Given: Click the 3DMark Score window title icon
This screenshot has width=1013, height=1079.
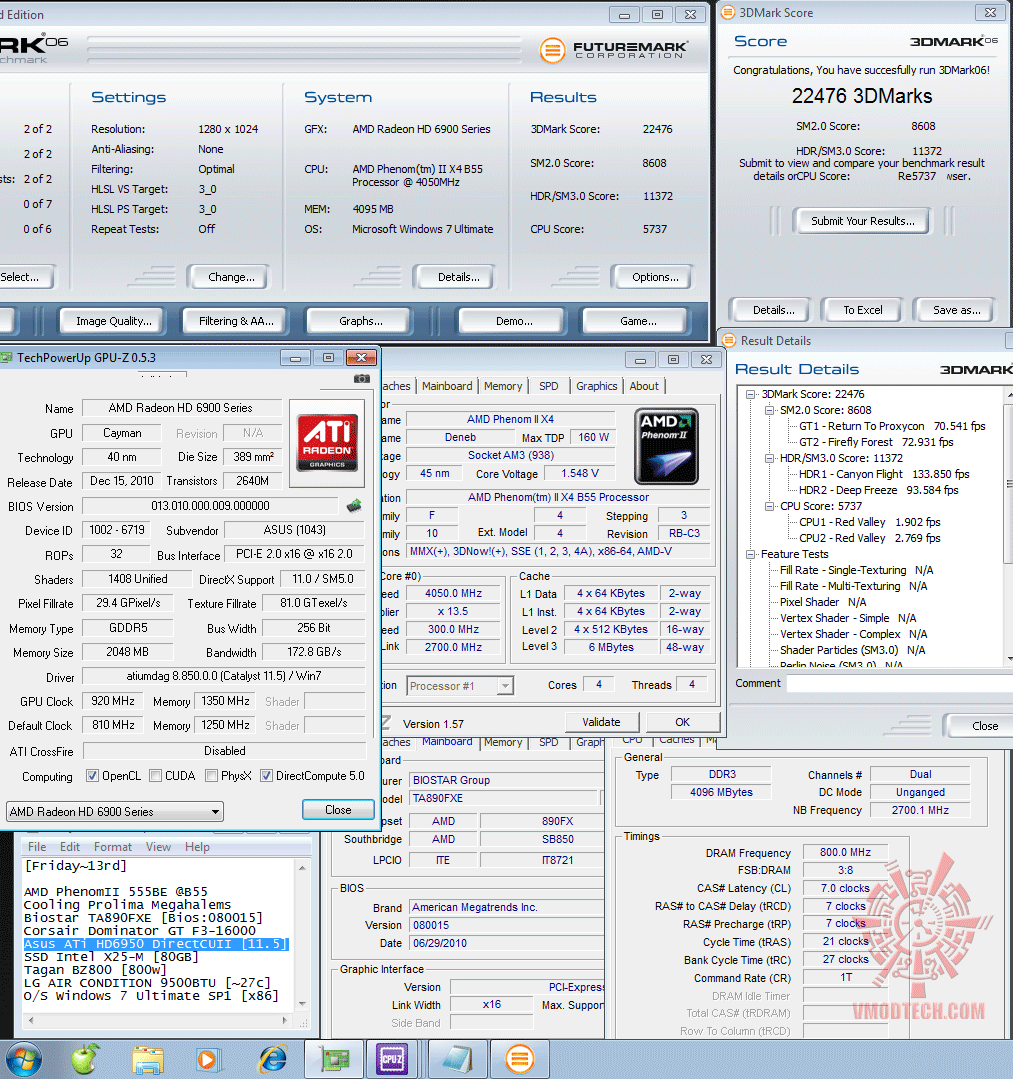Looking at the screenshot, I should [727, 12].
